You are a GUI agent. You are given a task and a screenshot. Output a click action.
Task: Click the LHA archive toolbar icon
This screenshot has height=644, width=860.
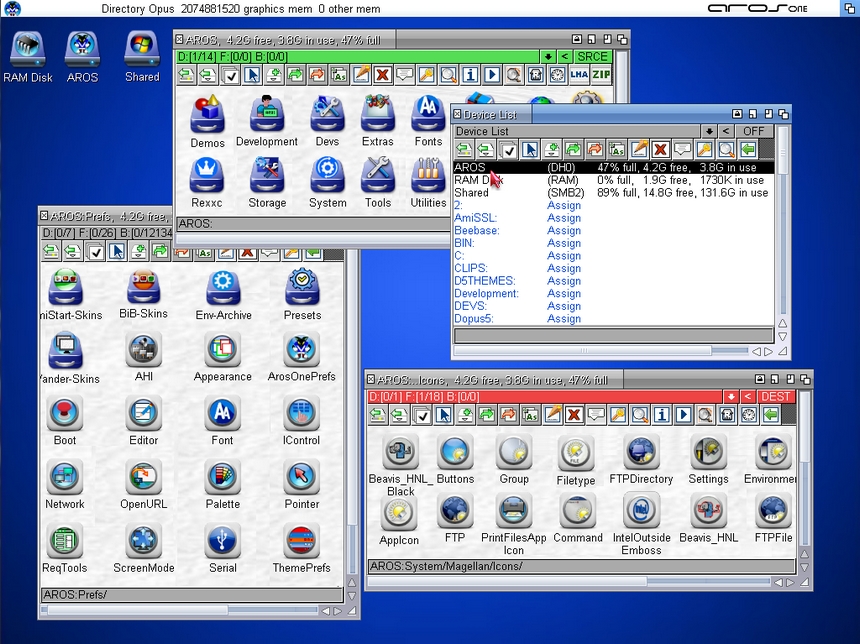click(x=579, y=75)
